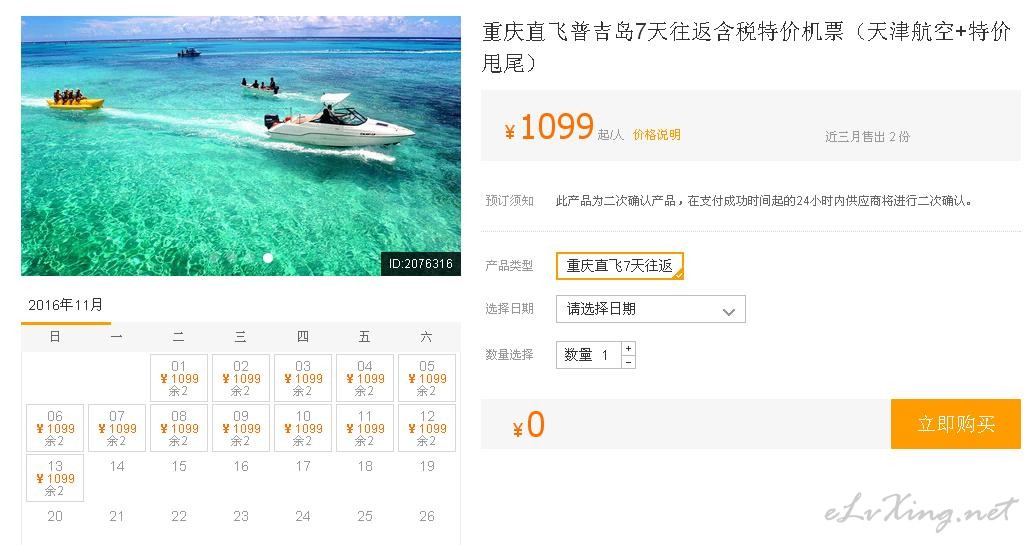Select product type 重庆直飞7天往返
This screenshot has width=1029, height=545.
tap(620, 266)
